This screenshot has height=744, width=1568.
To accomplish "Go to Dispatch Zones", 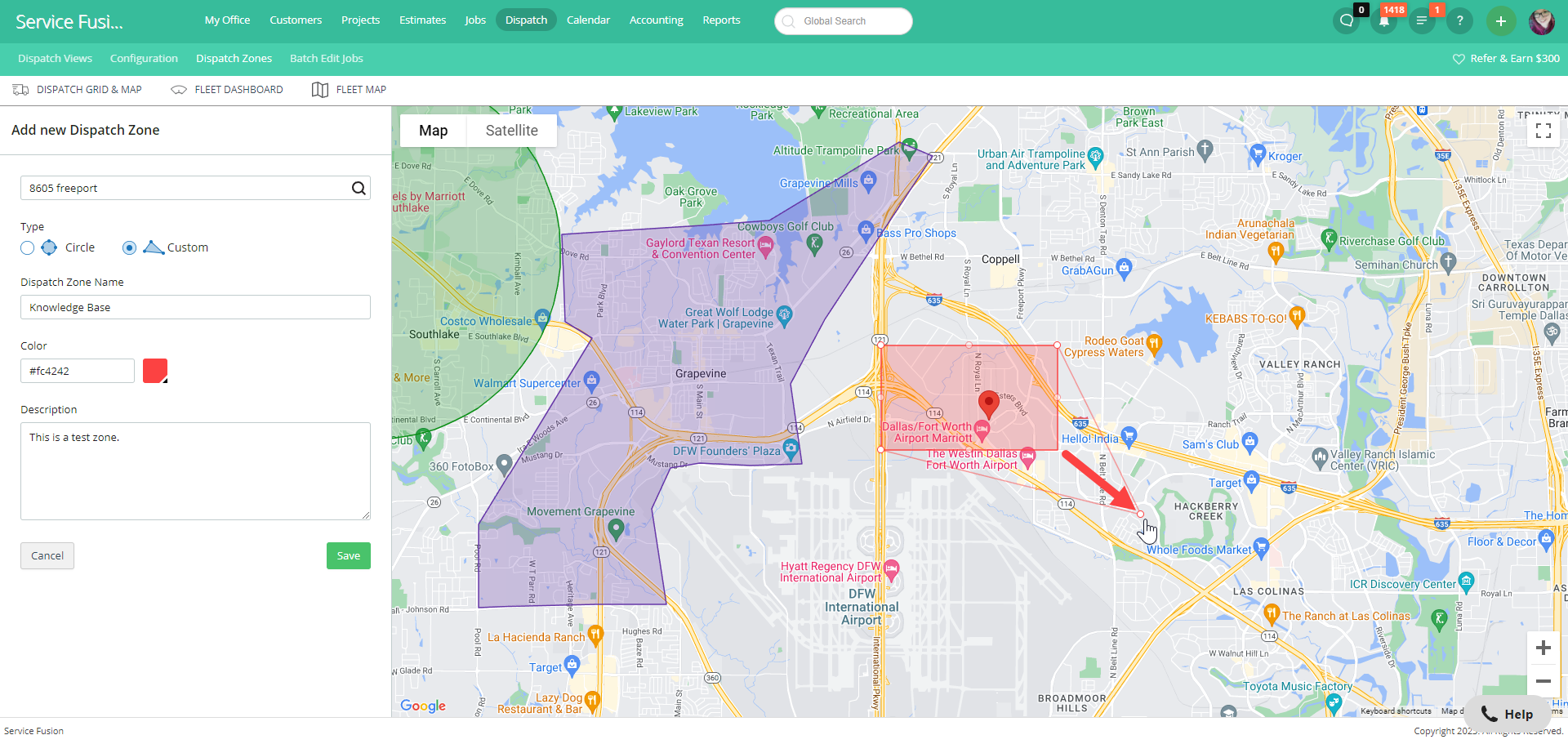I will (234, 59).
